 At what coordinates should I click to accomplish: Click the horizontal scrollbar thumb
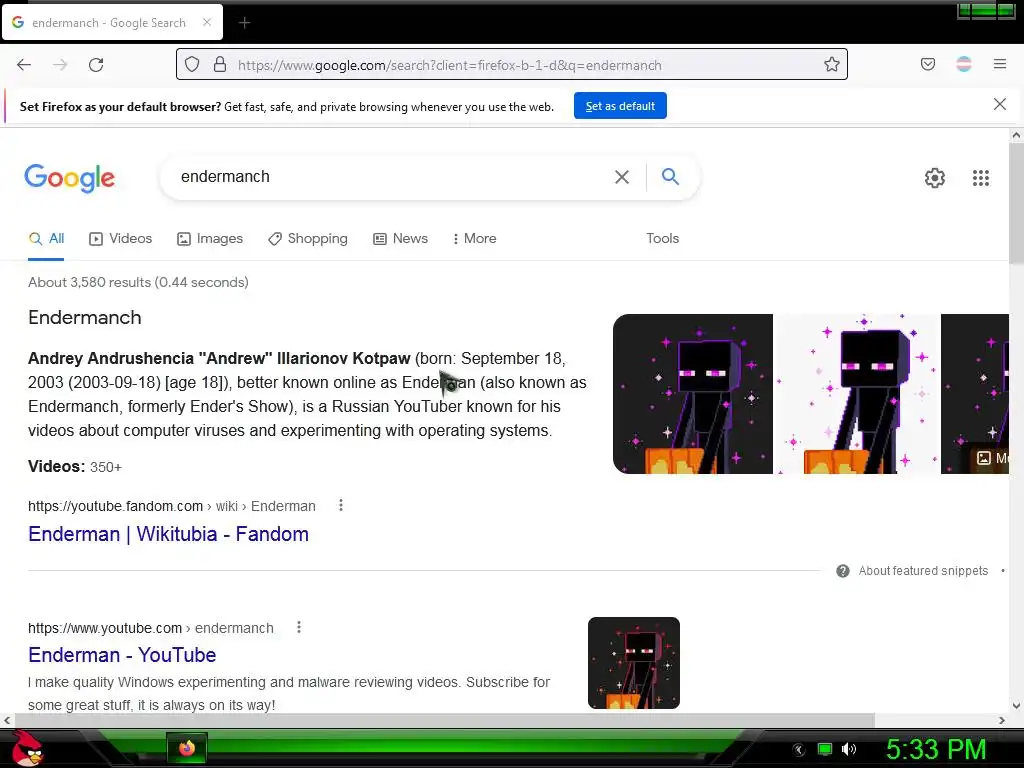pos(444,720)
